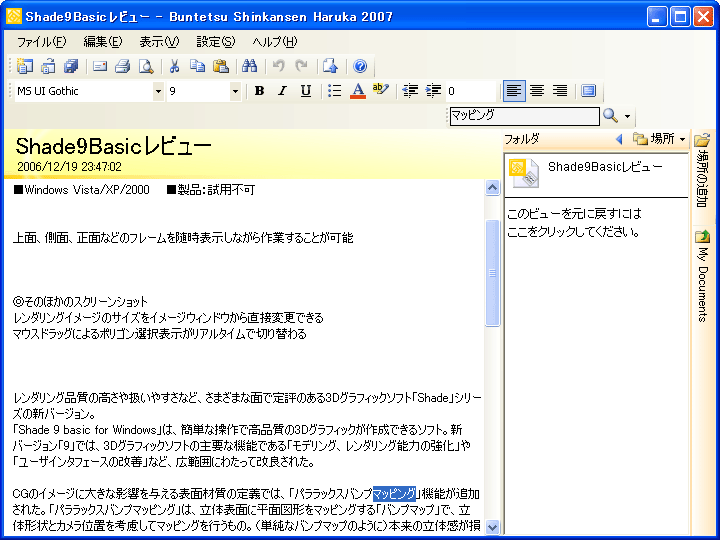
Task: Click the export page arrow icon
Action: [x=330, y=66]
